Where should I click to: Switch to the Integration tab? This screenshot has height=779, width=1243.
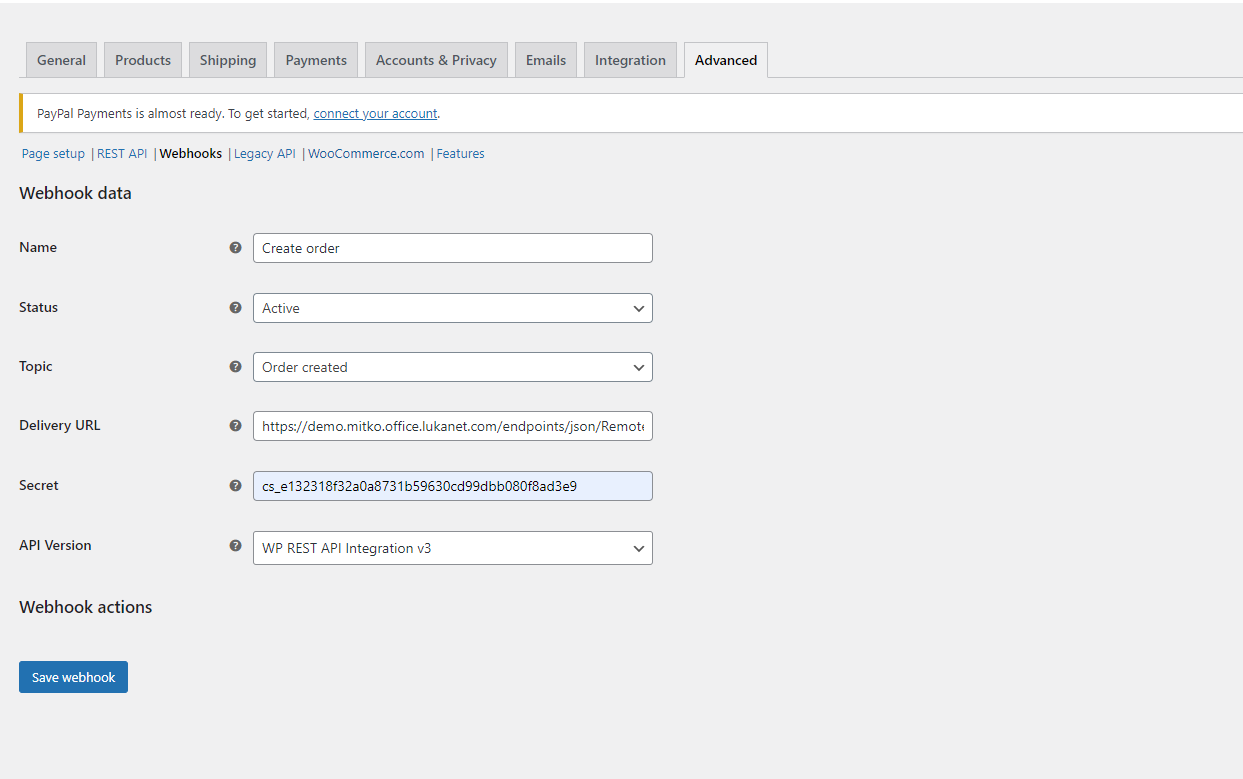click(x=630, y=60)
